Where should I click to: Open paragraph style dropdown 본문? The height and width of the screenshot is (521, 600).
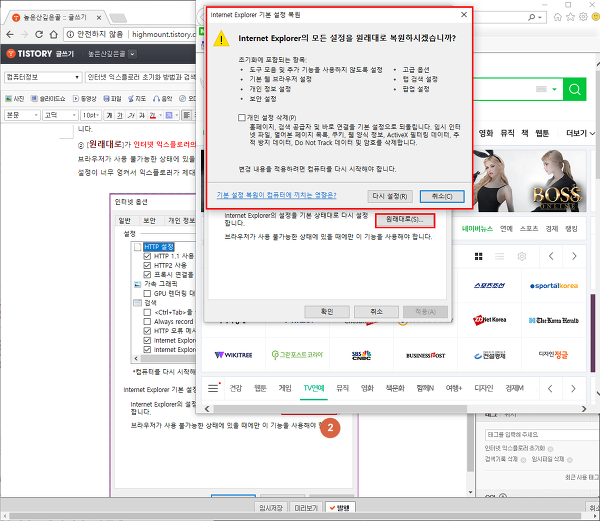(22, 115)
